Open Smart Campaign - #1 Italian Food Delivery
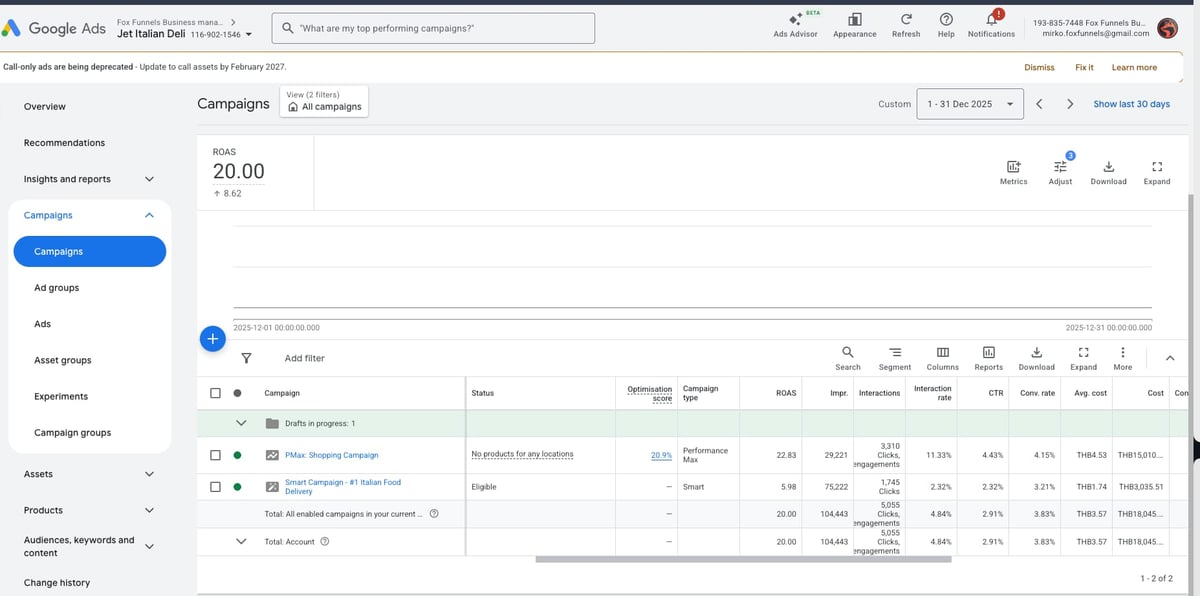This screenshot has height=596, width=1200. (343, 487)
